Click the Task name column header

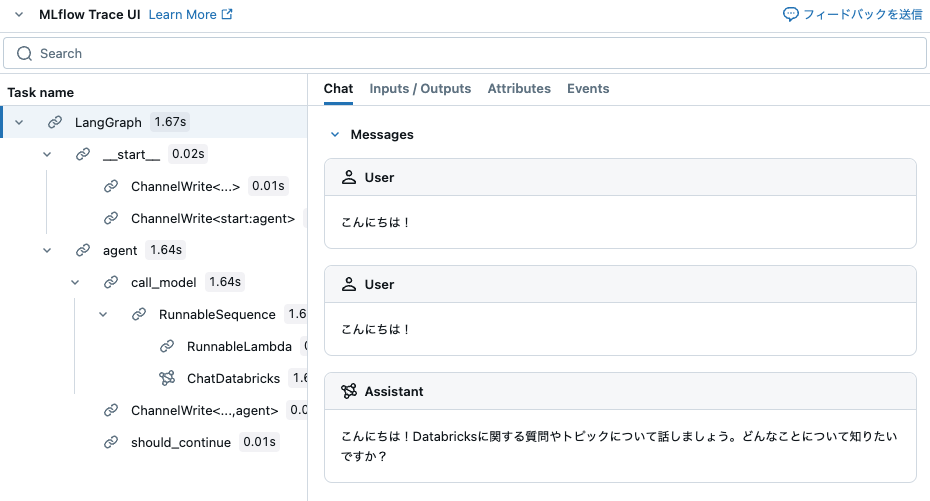pos(40,92)
